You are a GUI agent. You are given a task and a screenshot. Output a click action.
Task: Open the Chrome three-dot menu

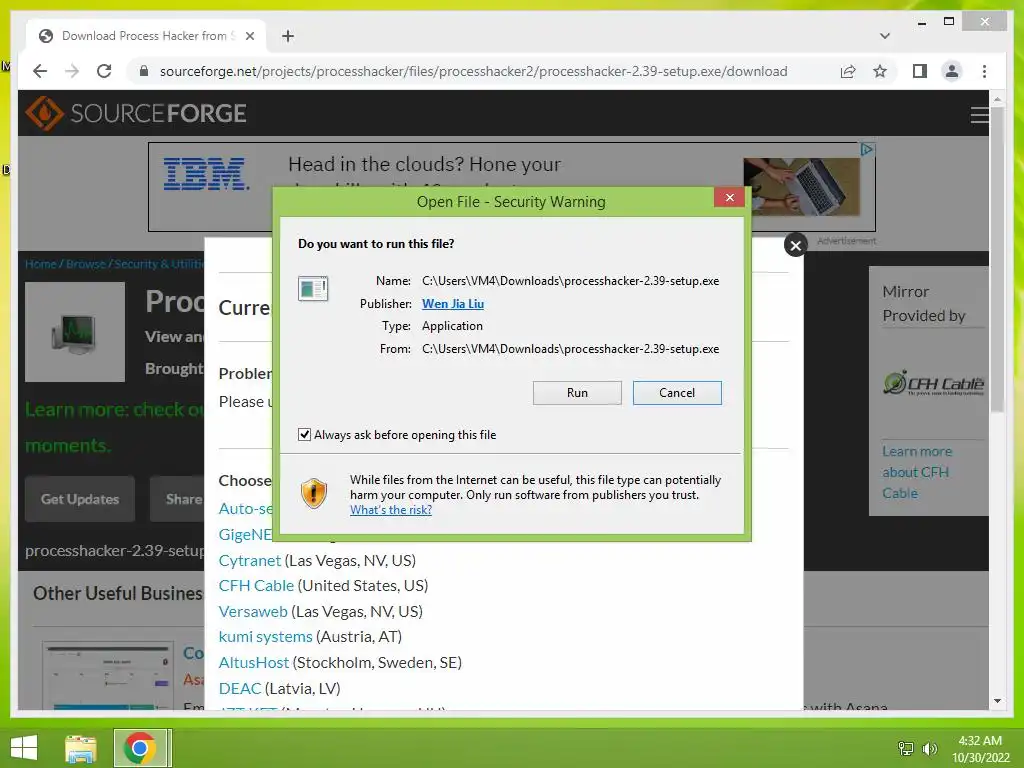click(x=984, y=71)
